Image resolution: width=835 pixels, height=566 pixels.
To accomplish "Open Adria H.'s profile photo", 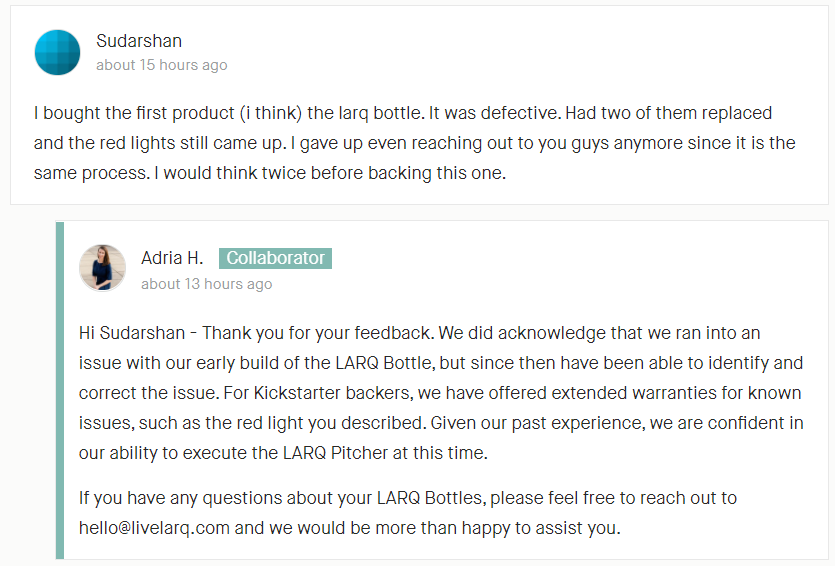I will [103, 268].
